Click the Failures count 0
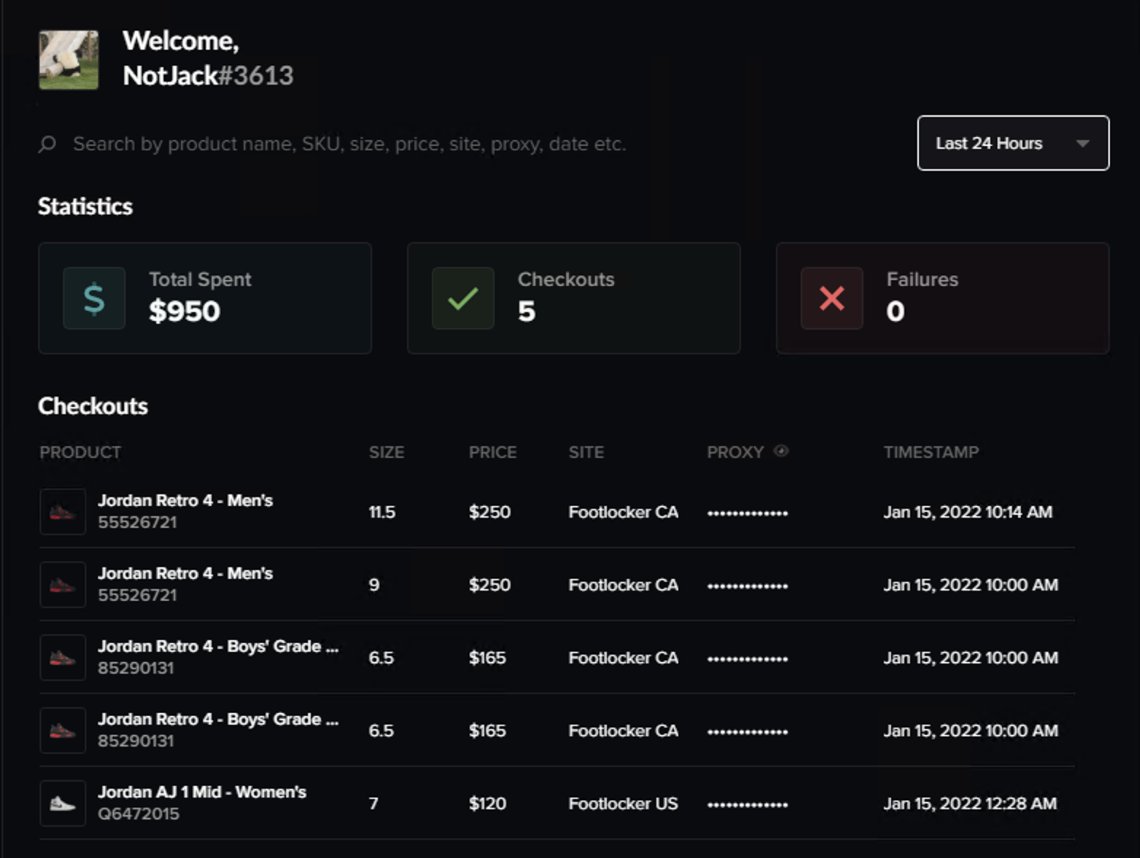The width and height of the screenshot is (1140, 858). pos(895,311)
